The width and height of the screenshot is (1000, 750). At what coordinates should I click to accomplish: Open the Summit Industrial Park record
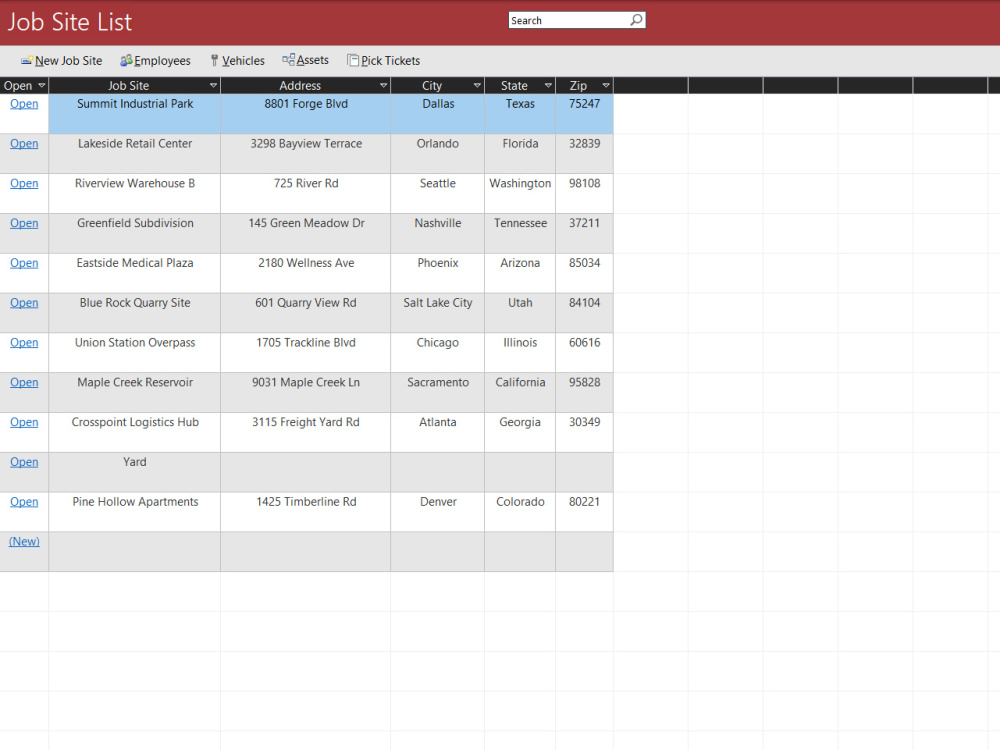pos(24,104)
